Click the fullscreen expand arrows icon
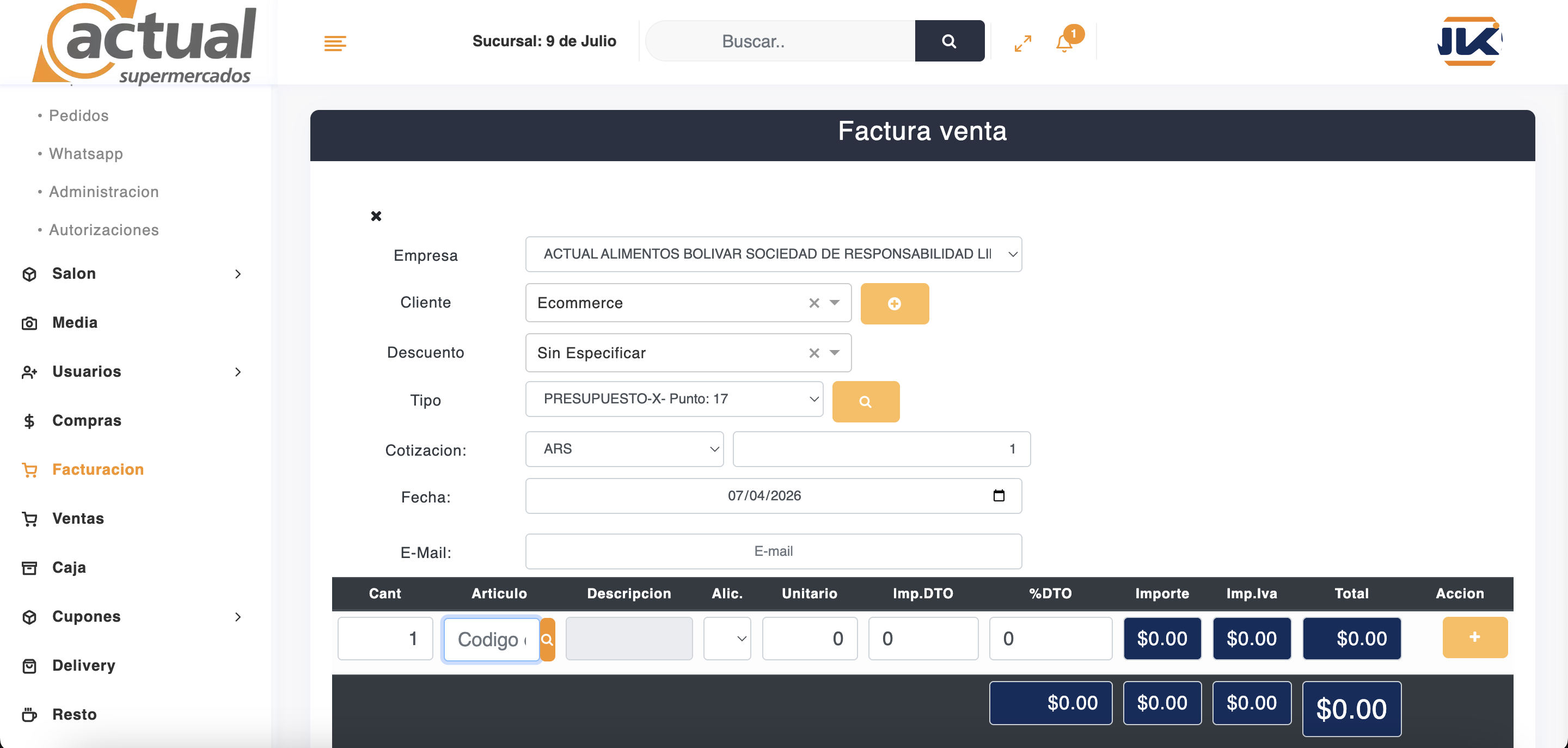 pyautogui.click(x=1022, y=42)
